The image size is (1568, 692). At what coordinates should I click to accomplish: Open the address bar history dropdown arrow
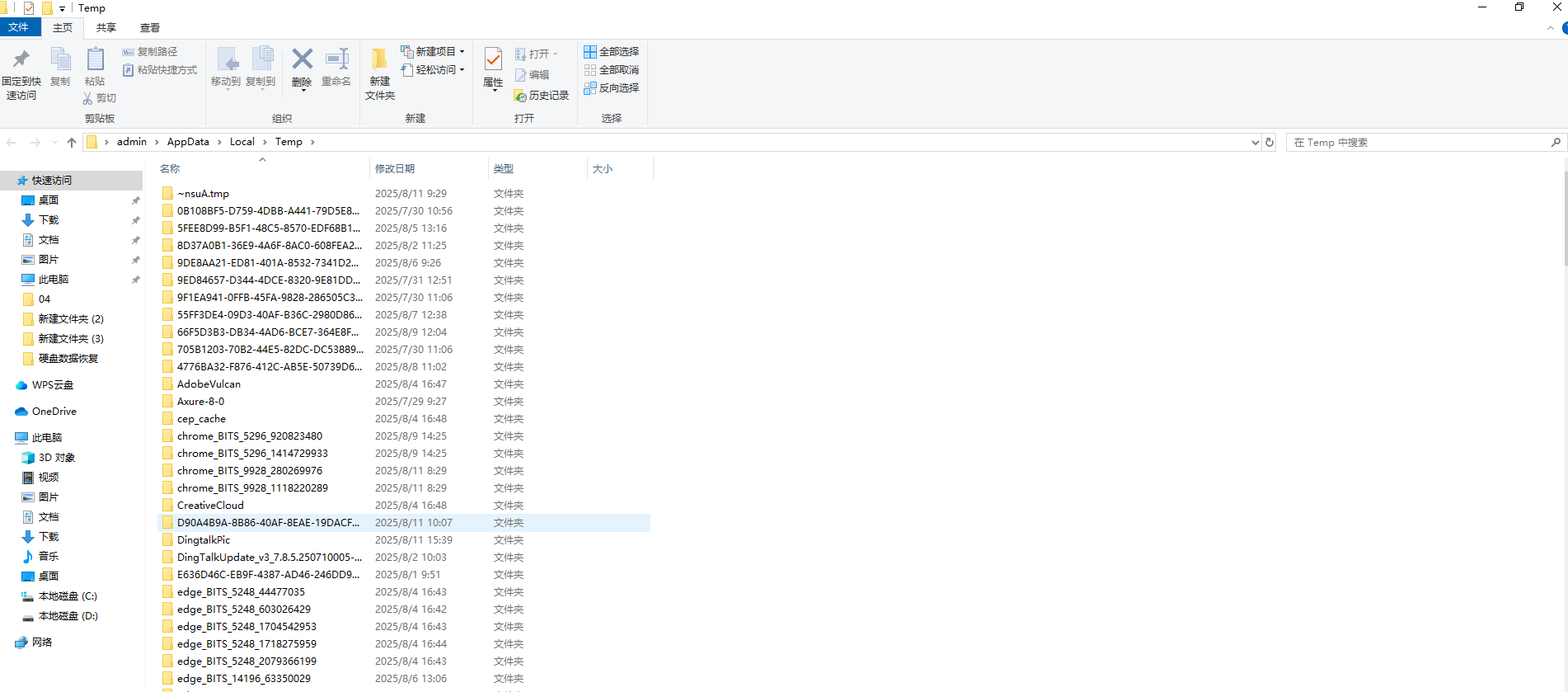1255,143
